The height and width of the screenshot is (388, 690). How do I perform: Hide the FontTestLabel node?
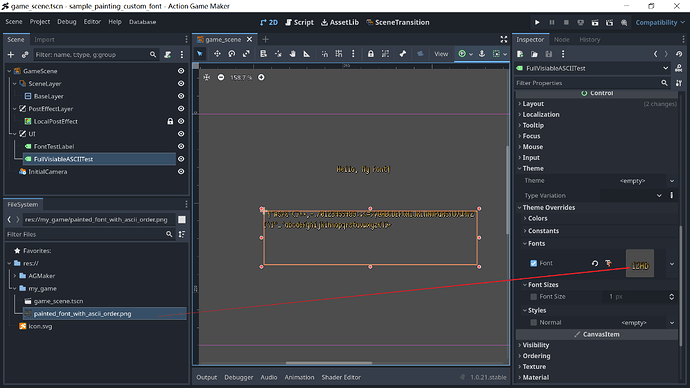coord(181,146)
